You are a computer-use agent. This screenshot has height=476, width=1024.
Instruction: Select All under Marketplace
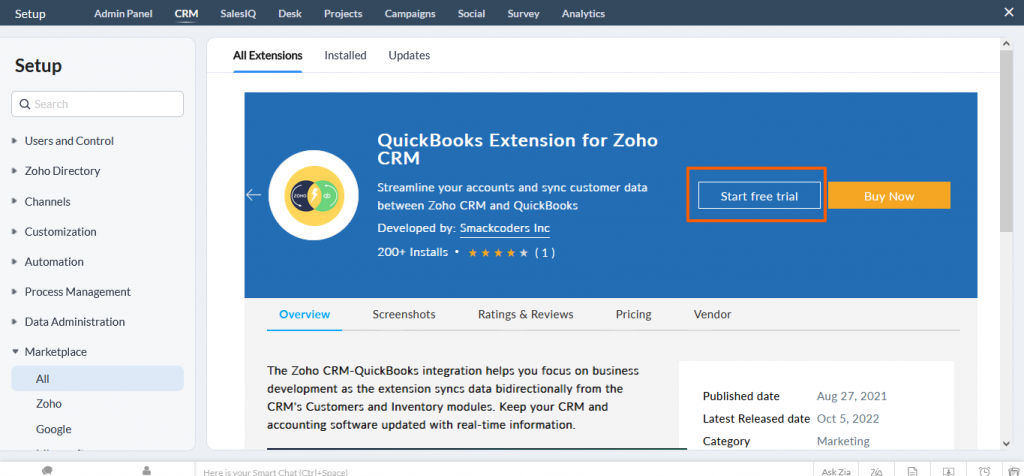[x=97, y=379]
